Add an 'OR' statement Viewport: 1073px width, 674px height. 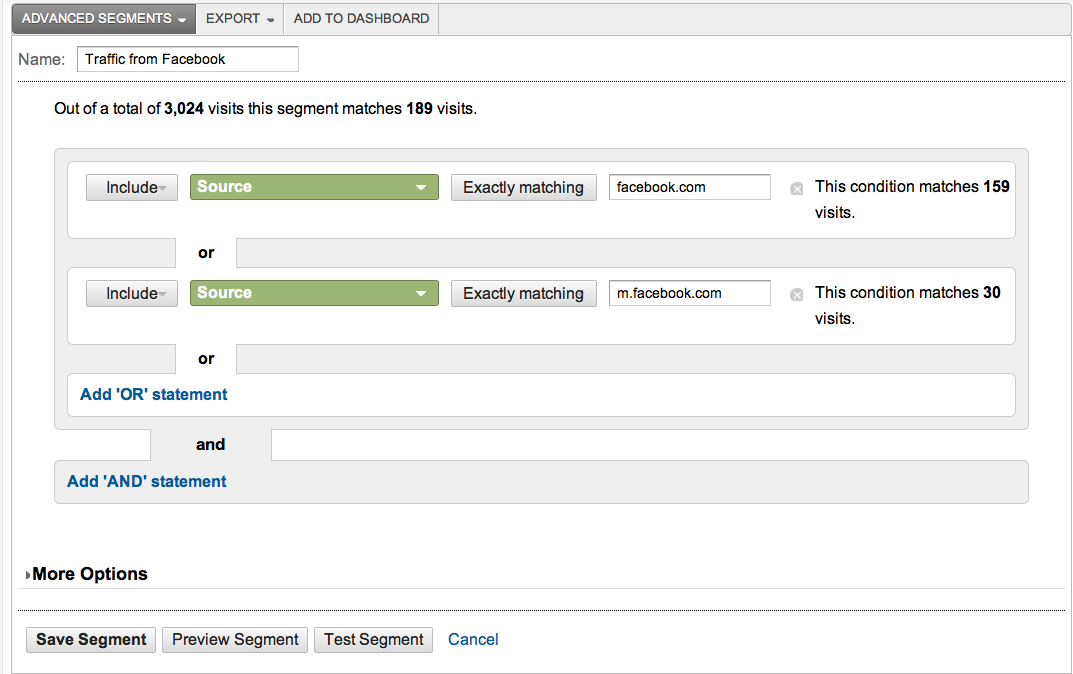coord(154,394)
